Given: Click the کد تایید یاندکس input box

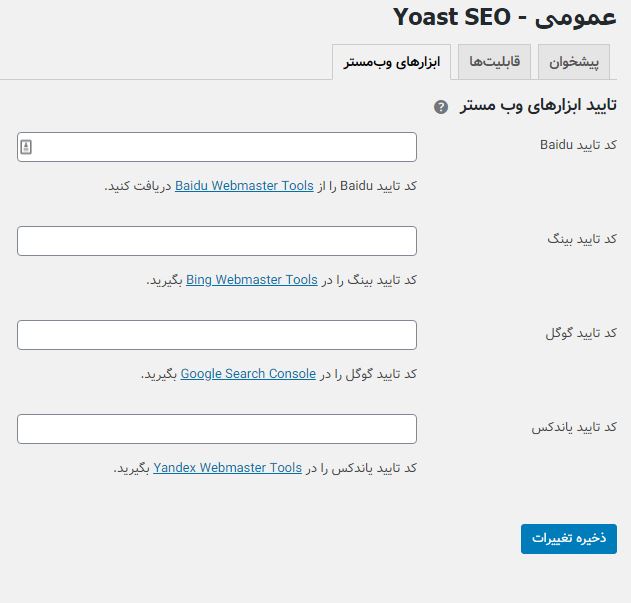Looking at the screenshot, I should (217, 429).
